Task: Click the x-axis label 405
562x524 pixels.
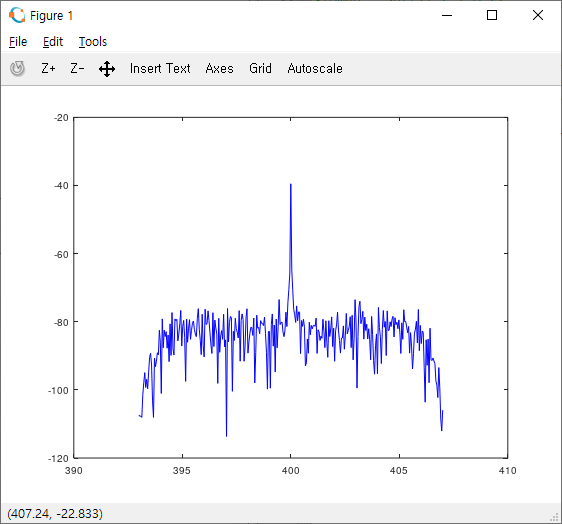Action: pyautogui.click(x=399, y=471)
